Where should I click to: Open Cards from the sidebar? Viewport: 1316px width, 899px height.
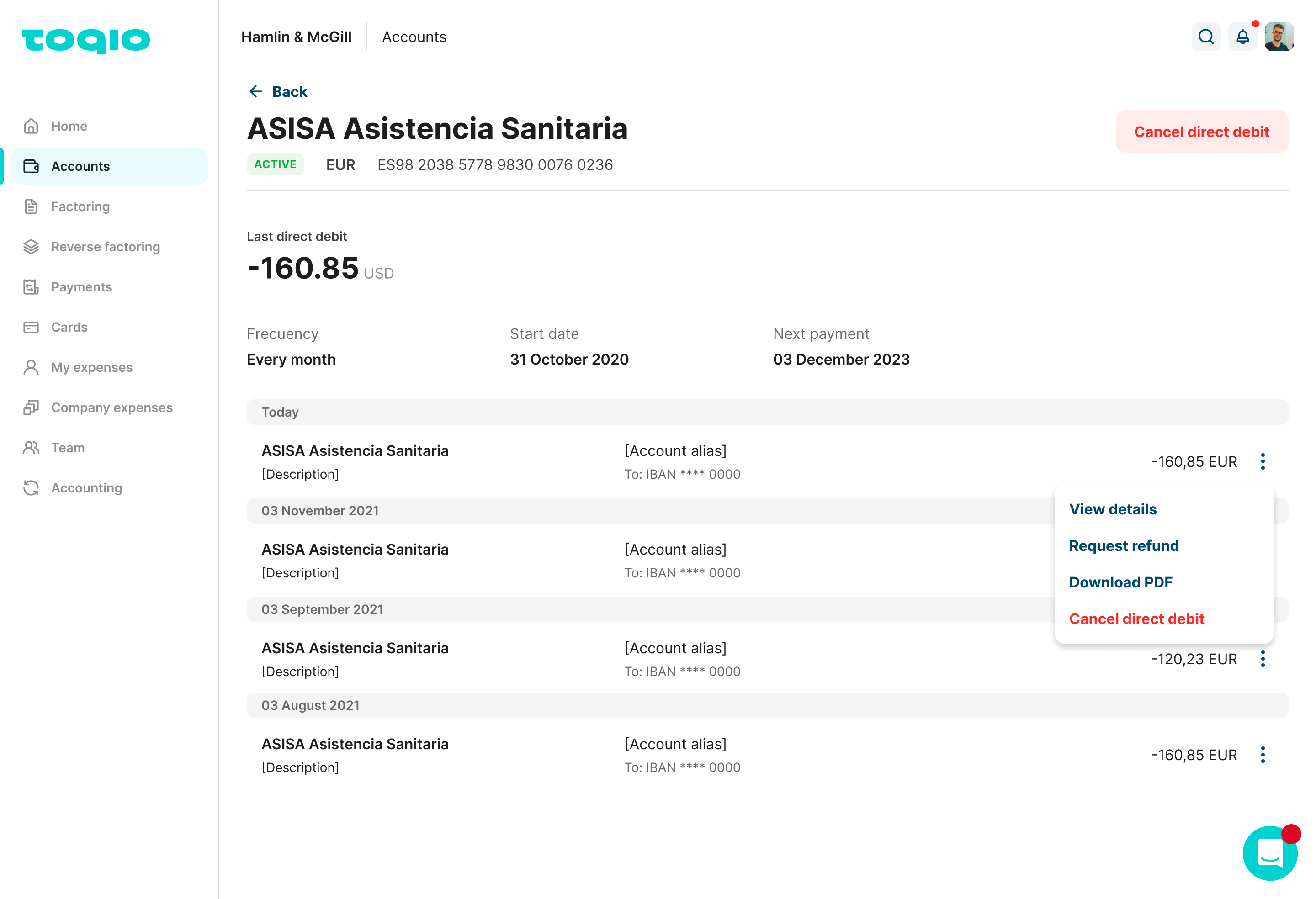69,327
